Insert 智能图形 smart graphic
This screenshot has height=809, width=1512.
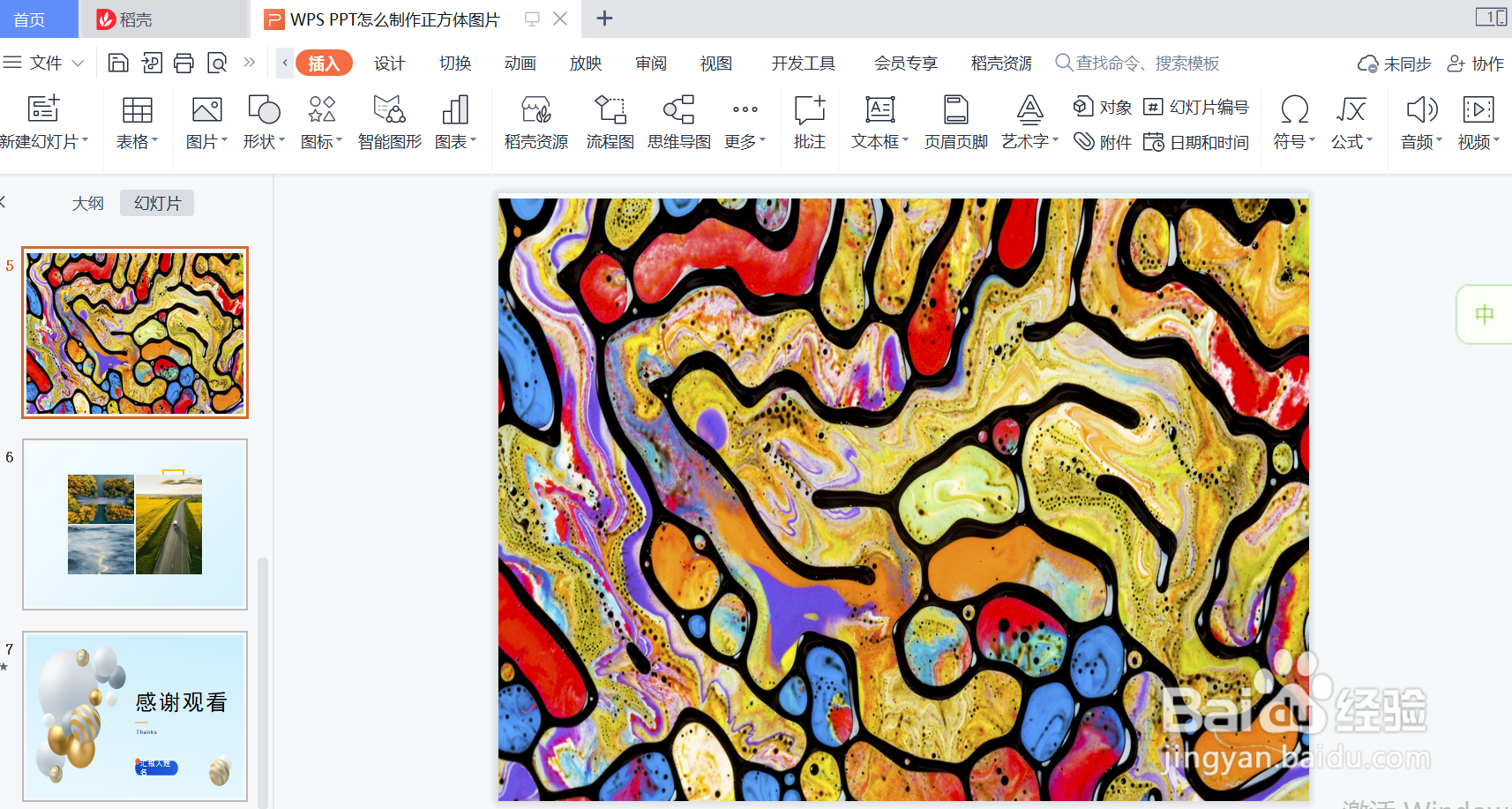(389, 122)
